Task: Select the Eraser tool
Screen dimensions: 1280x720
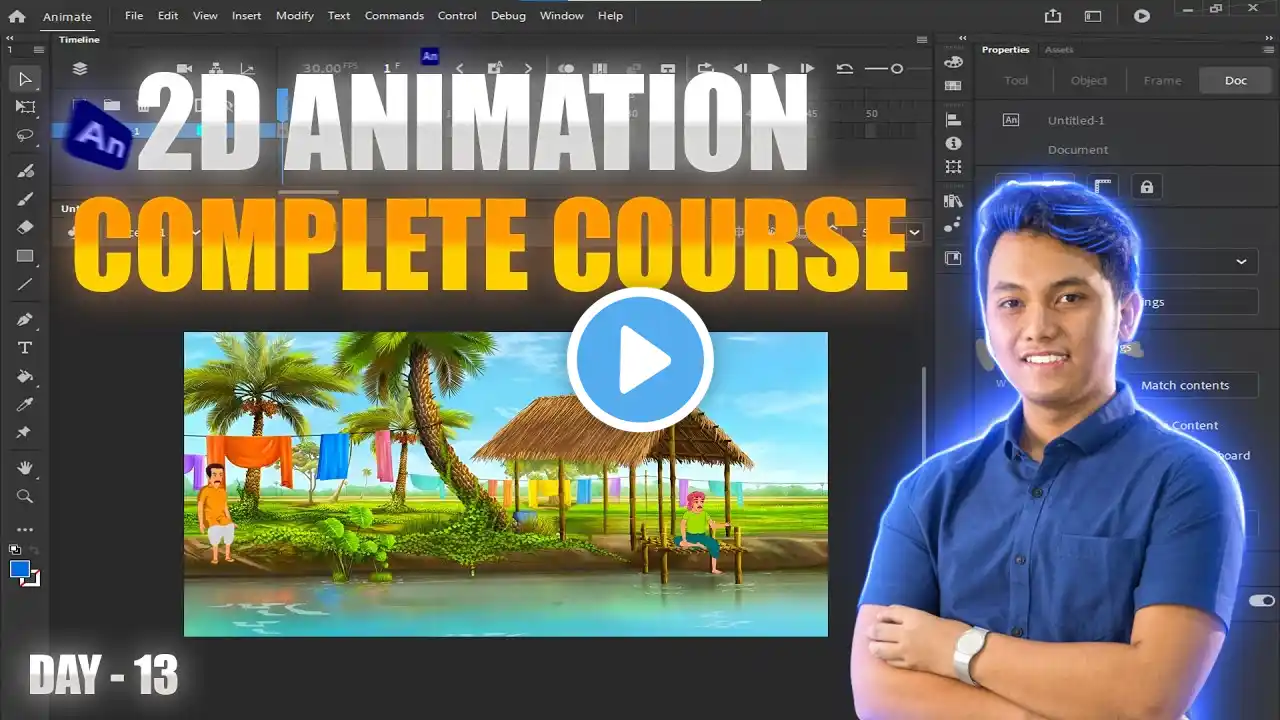Action: click(25, 227)
